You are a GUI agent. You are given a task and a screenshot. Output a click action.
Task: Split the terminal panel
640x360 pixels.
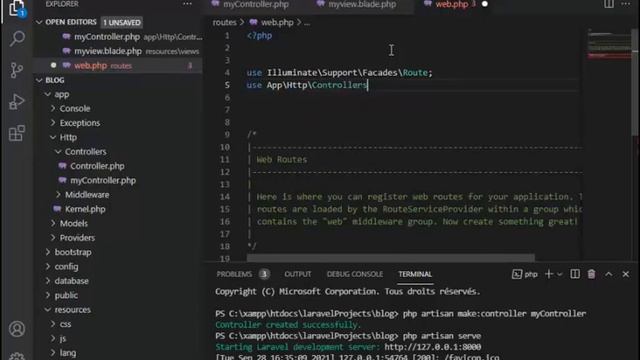point(575,274)
